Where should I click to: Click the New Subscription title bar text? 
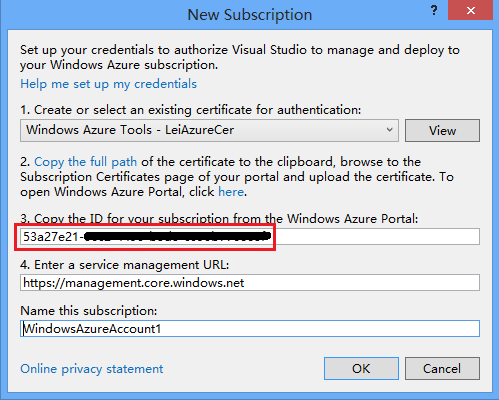click(x=250, y=15)
